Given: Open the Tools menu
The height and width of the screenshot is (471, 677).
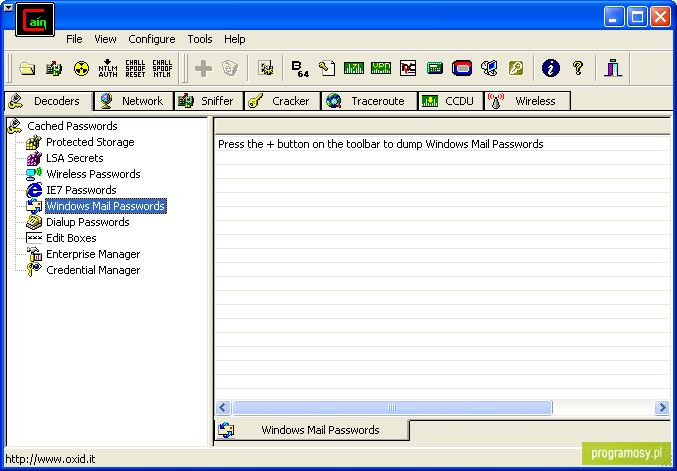Looking at the screenshot, I should pyautogui.click(x=200, y=39).
